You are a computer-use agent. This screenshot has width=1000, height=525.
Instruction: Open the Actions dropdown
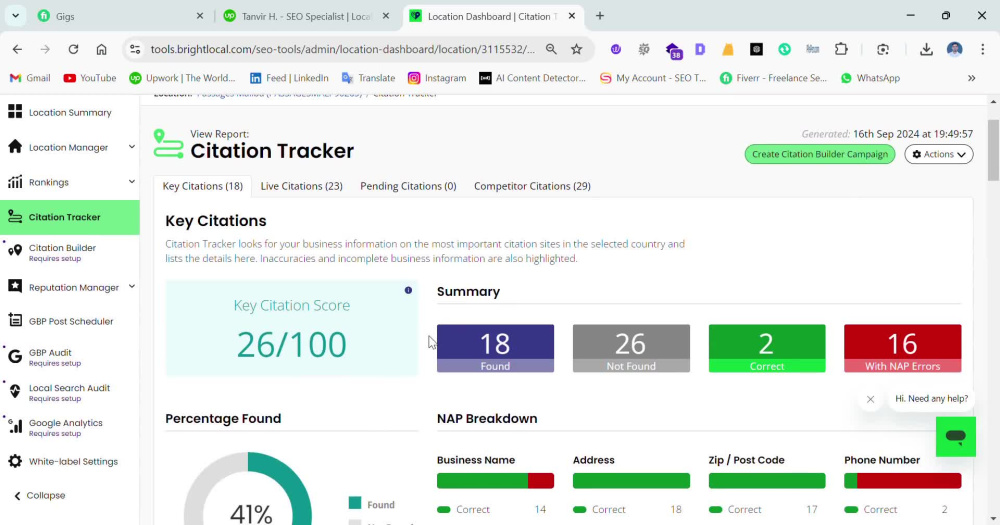(939, 154)
